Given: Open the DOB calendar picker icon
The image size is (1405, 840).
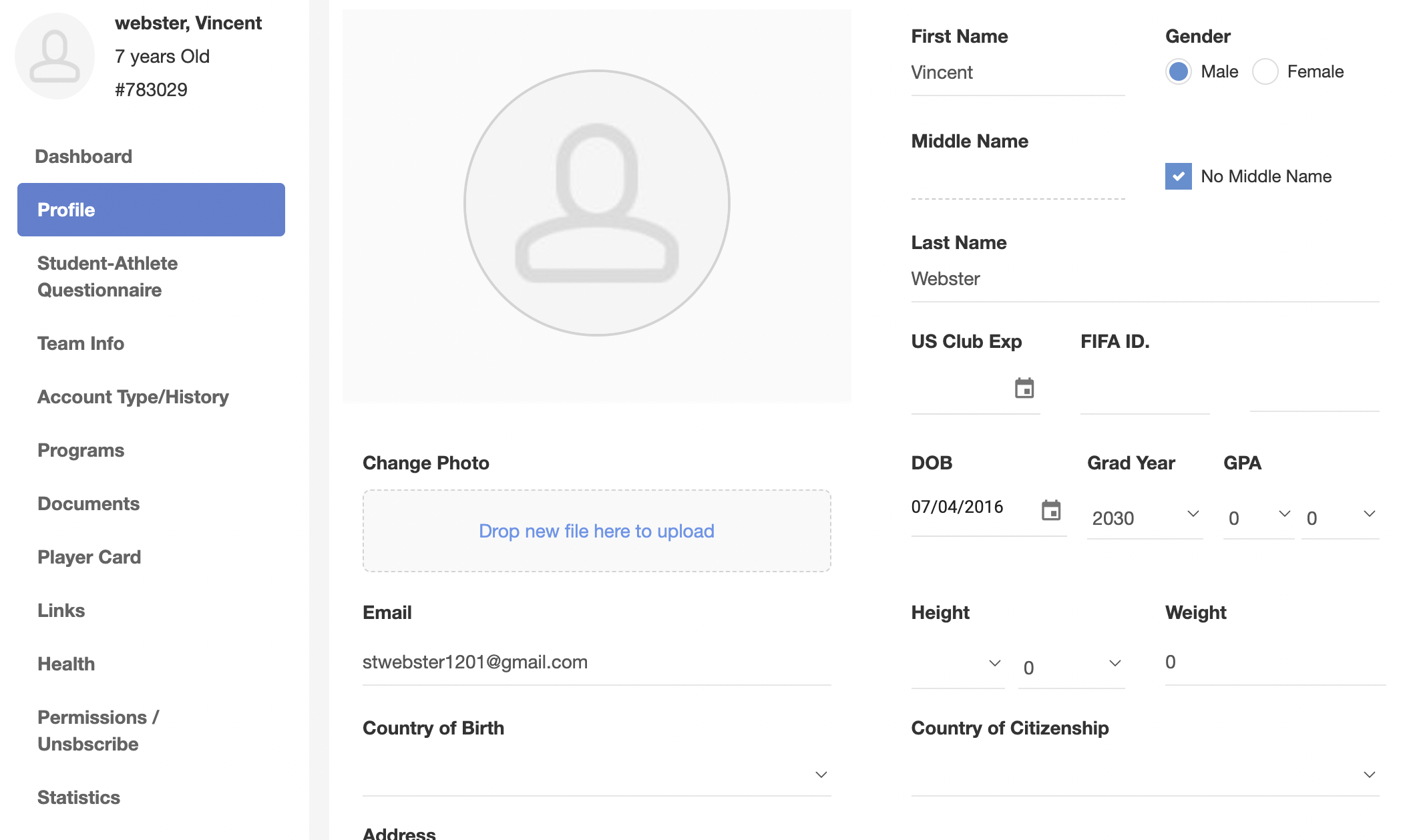Looking at the screenshot, I should pyautogui.click(x=1051, y=510).
